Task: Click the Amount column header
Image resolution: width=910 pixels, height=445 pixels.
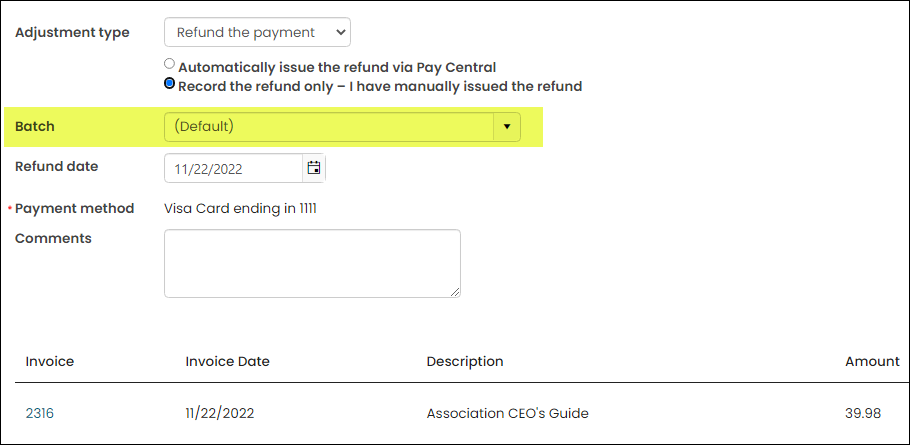Action: pyautogui.click(x=872, y=361)
